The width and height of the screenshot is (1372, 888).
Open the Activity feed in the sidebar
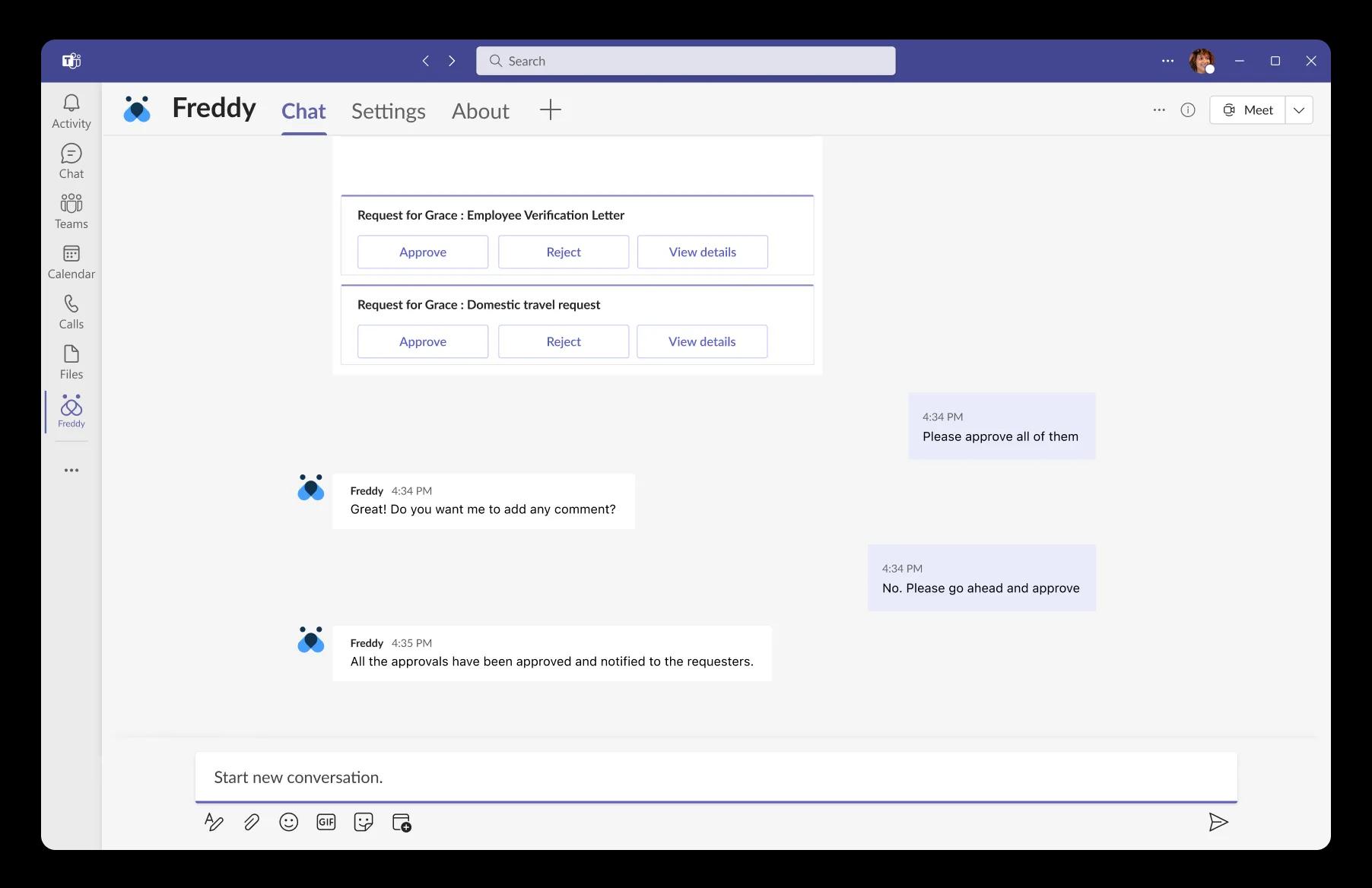click(71, 111)
